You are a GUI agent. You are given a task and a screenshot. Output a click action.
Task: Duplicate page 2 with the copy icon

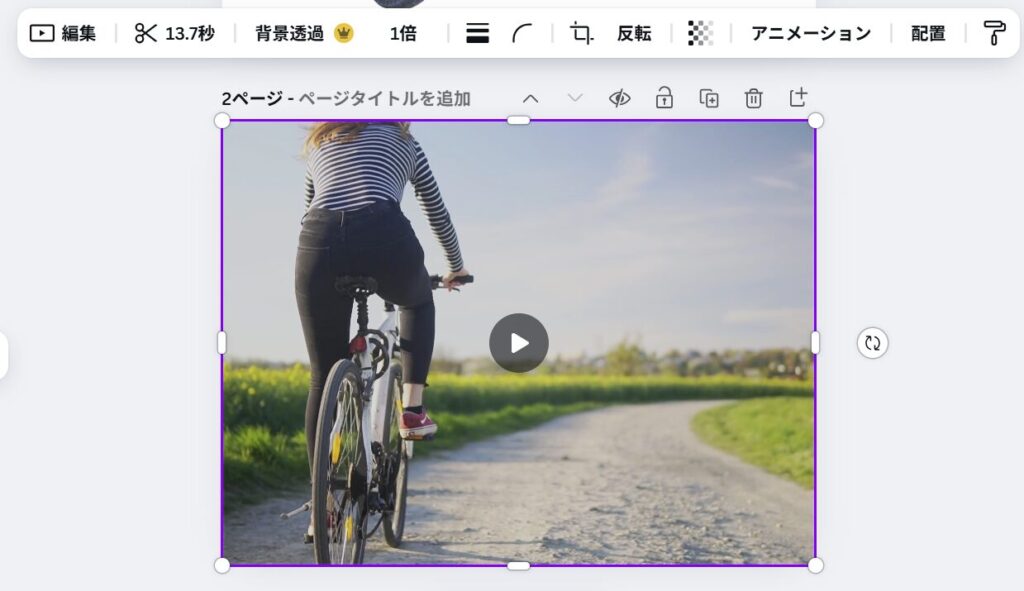coord(709,98)
